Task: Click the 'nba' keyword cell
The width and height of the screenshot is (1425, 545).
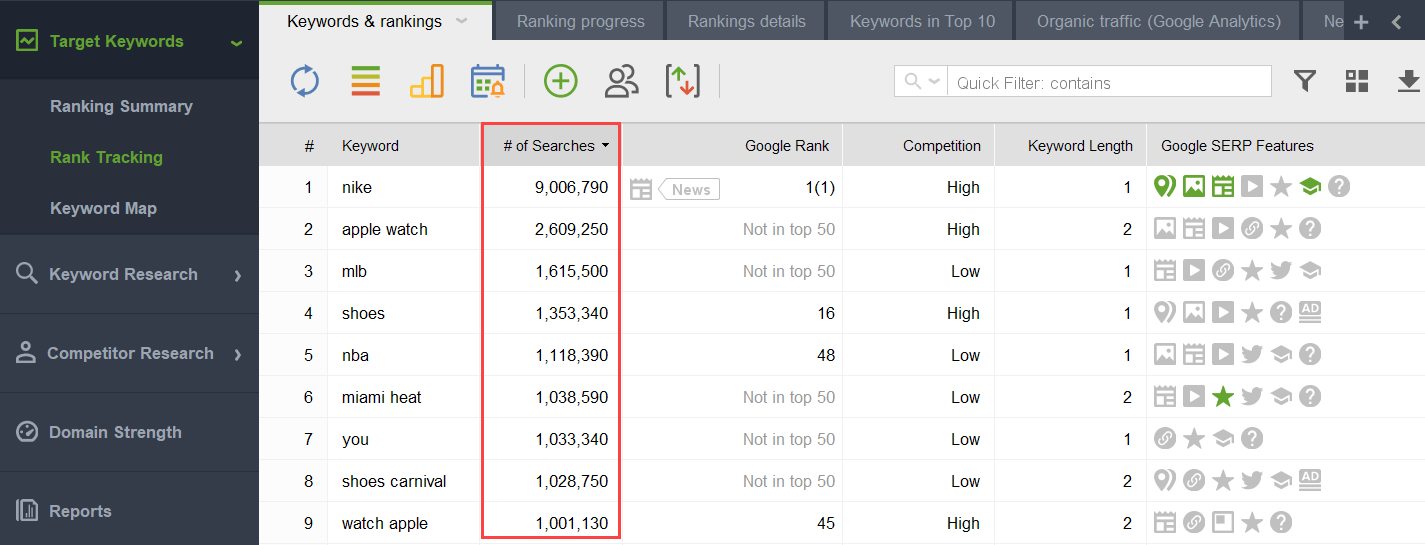Action: pyautogui.click(x=355, y=355)
